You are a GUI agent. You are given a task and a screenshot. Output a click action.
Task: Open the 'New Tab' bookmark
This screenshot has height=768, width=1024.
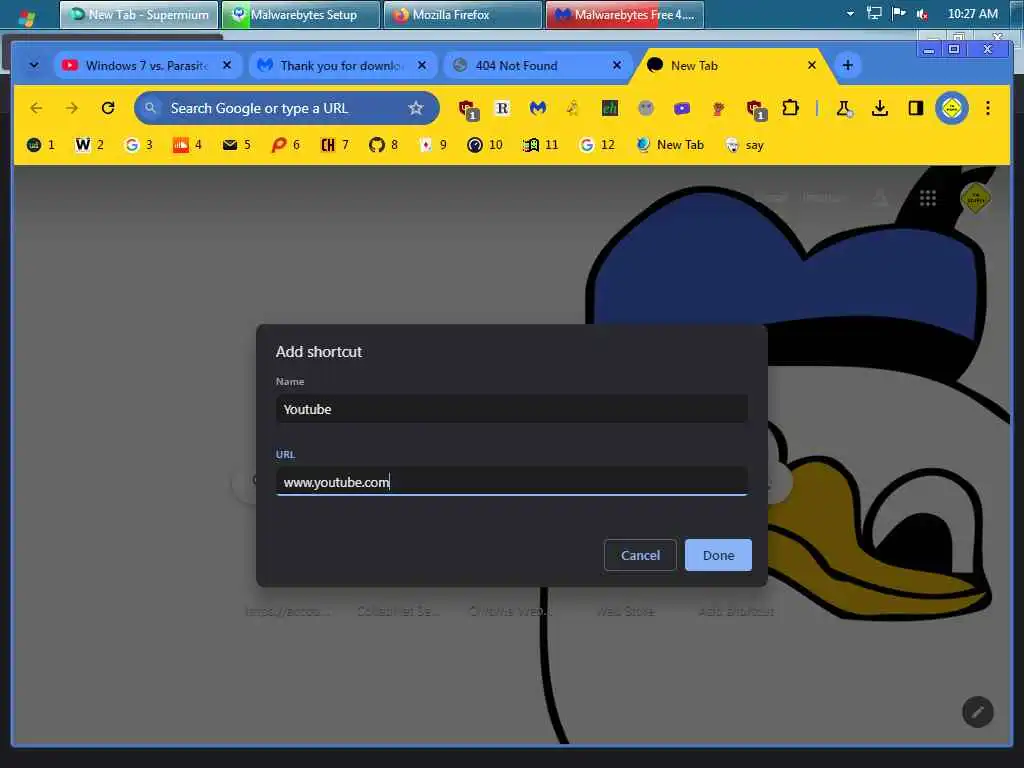(670, 145)
